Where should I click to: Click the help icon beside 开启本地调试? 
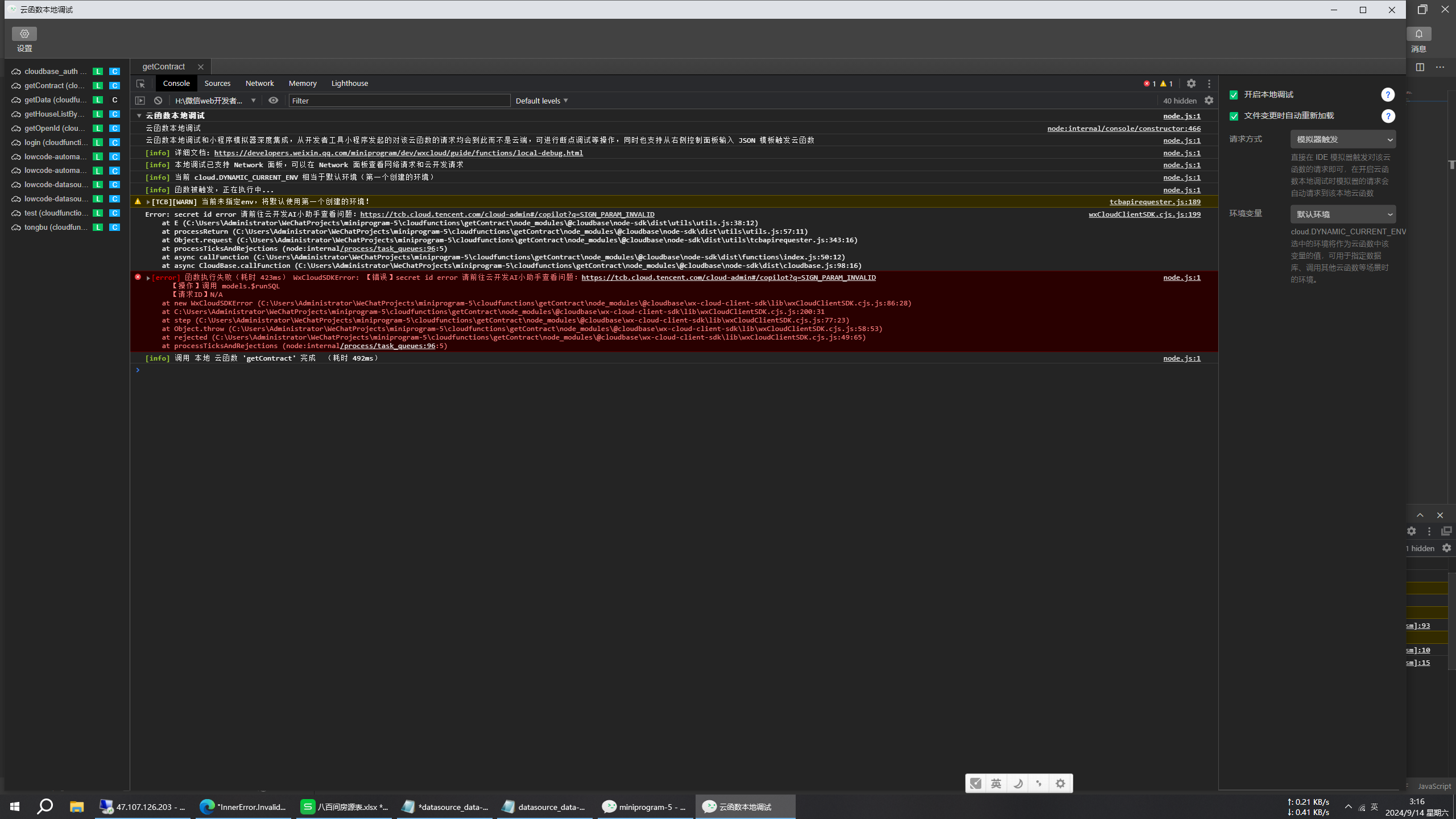[1388, 95]
